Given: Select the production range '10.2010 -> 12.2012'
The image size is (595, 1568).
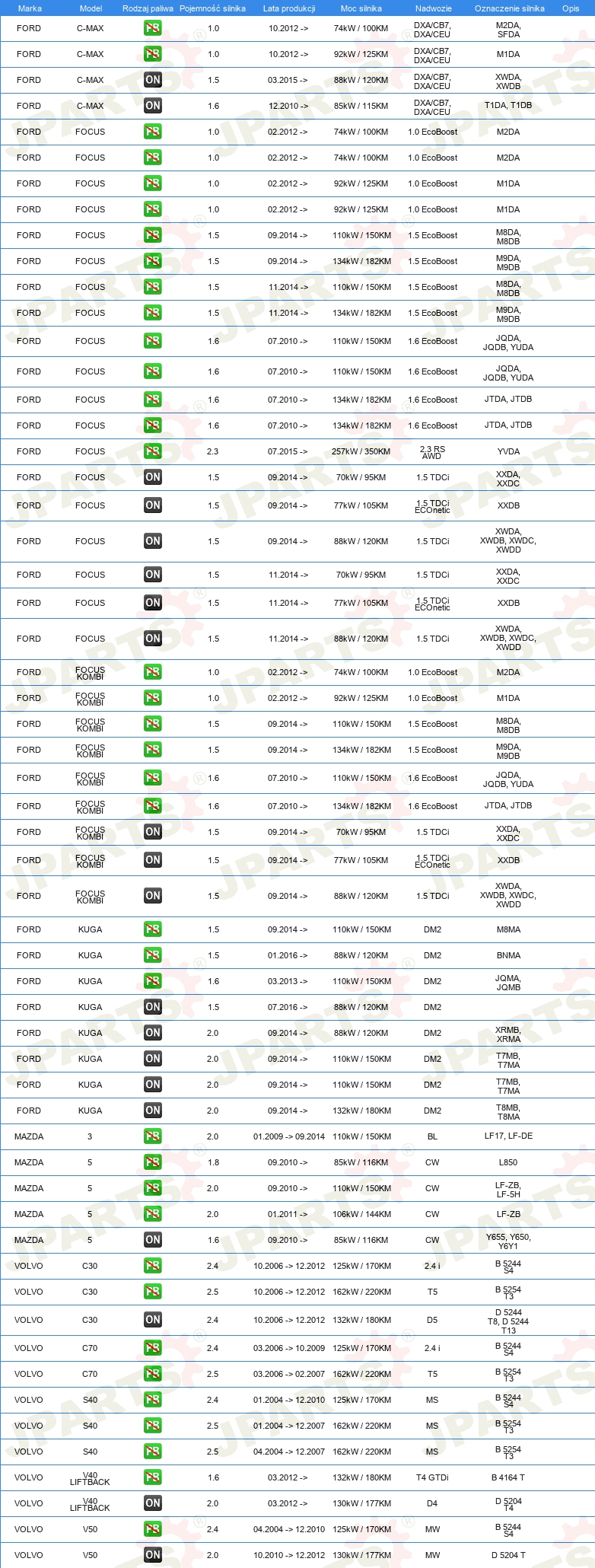Looking at the screenshot, I should coord(289,1555).
